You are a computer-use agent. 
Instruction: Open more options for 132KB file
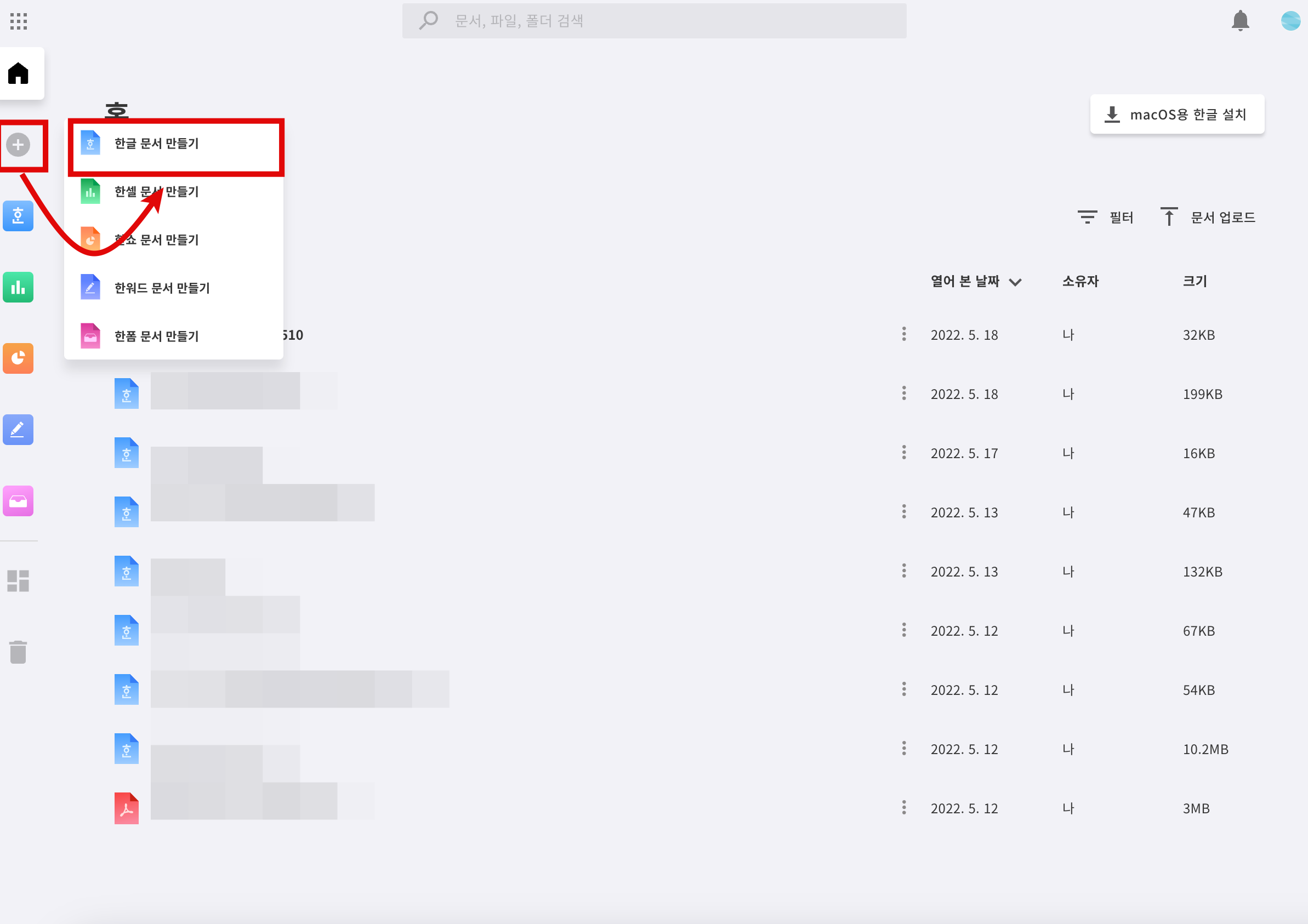(x=904, y=572)
